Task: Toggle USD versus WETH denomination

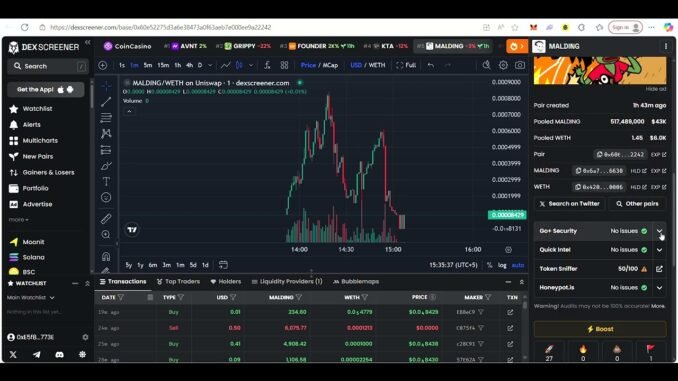Action: pos(368,65)
